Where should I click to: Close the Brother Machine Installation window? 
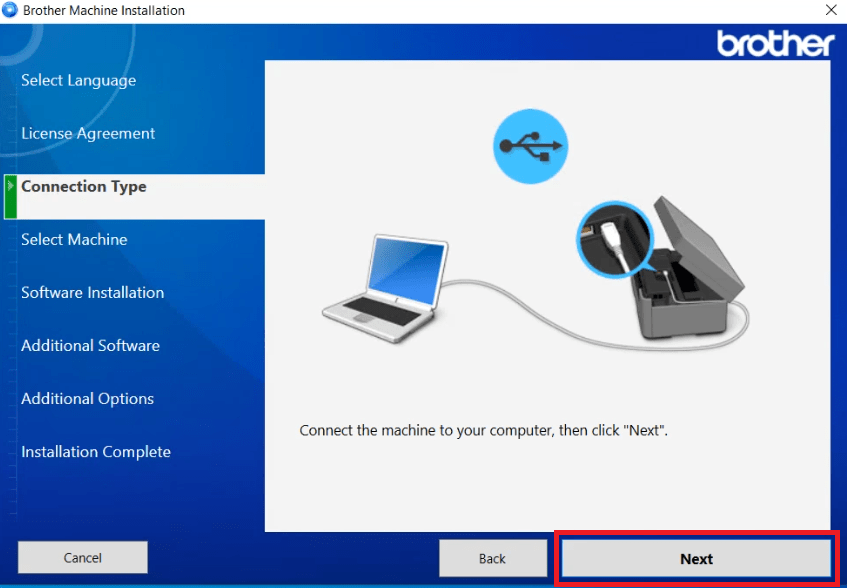coord(831,10)
